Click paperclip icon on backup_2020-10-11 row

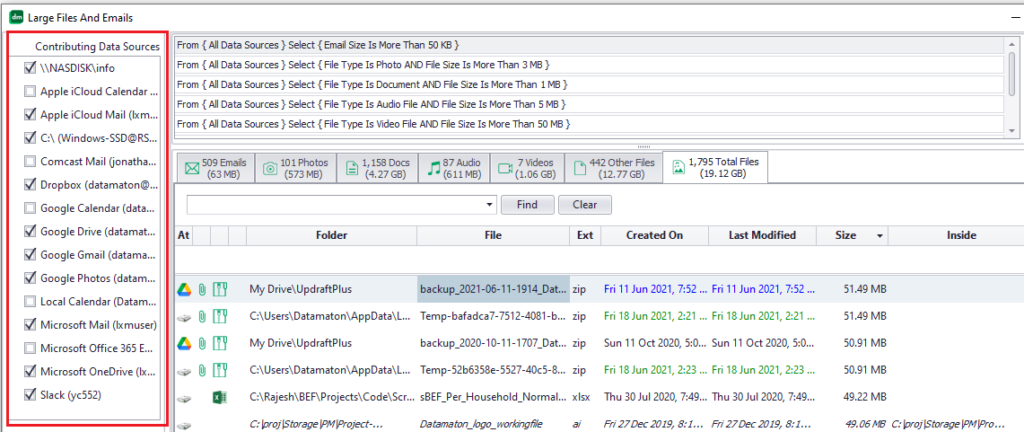[202, 343]
